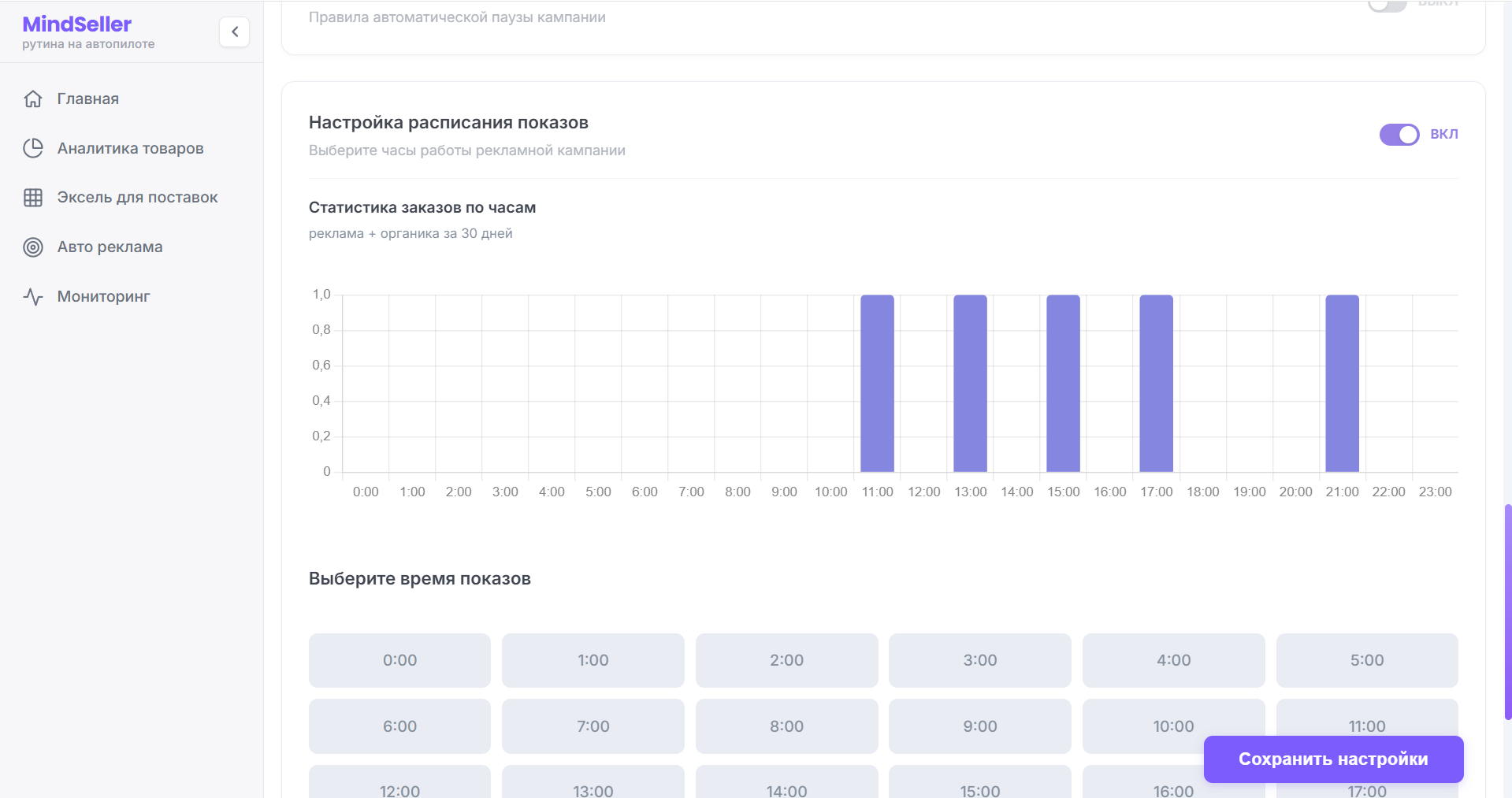
Task: Click the target icon for Авто реклама
Action: (x=33, y=247)
